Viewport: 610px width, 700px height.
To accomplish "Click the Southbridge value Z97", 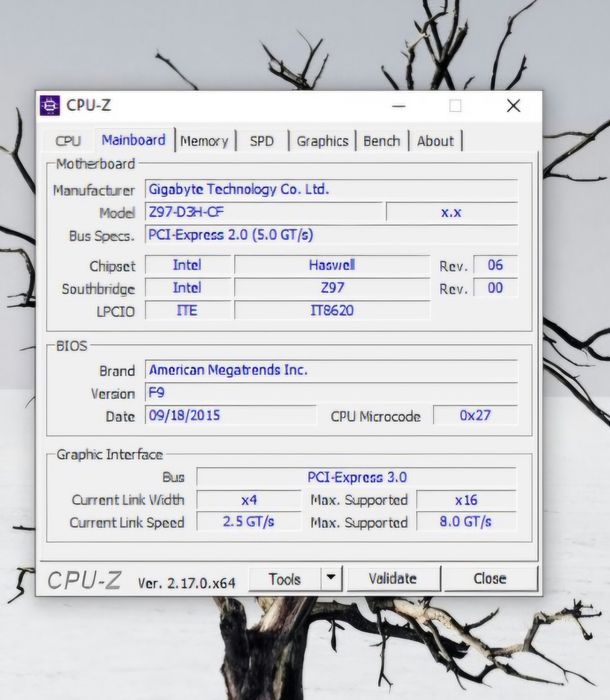I will [332, 288].
